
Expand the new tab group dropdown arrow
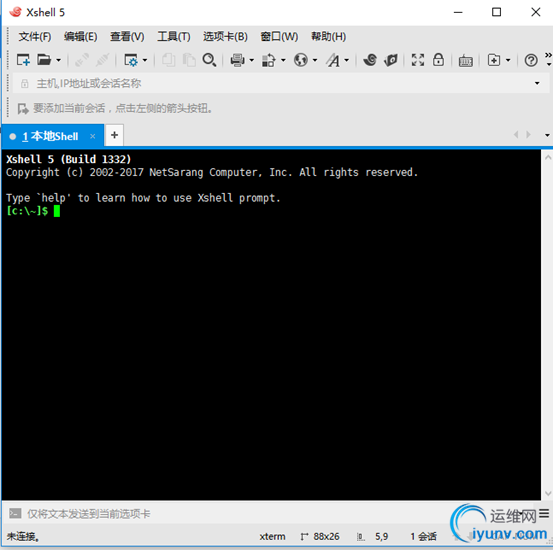(x=508, y=60)
